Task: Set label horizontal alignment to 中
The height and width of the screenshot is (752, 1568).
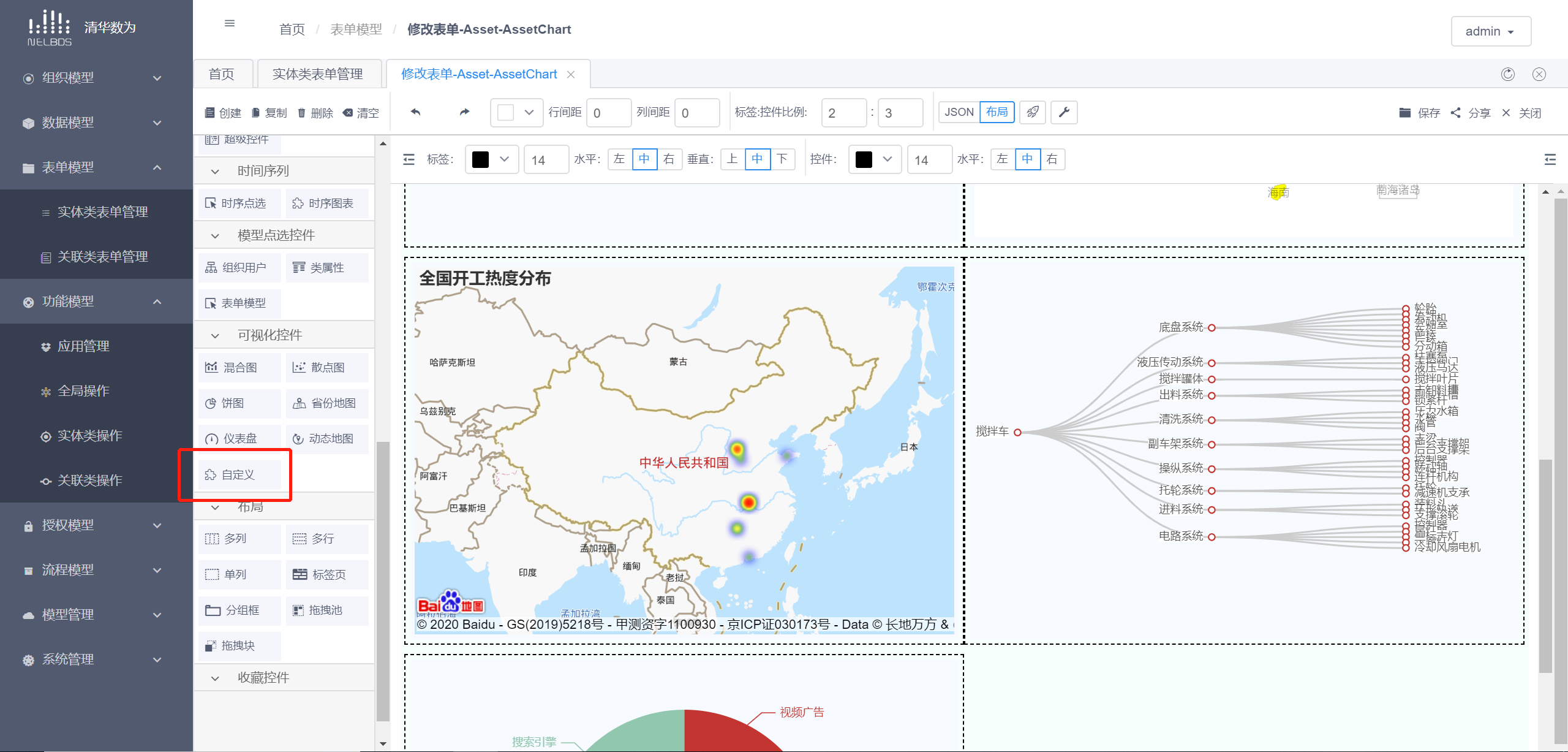Action: pyautogui.click(x=644, y=159)
